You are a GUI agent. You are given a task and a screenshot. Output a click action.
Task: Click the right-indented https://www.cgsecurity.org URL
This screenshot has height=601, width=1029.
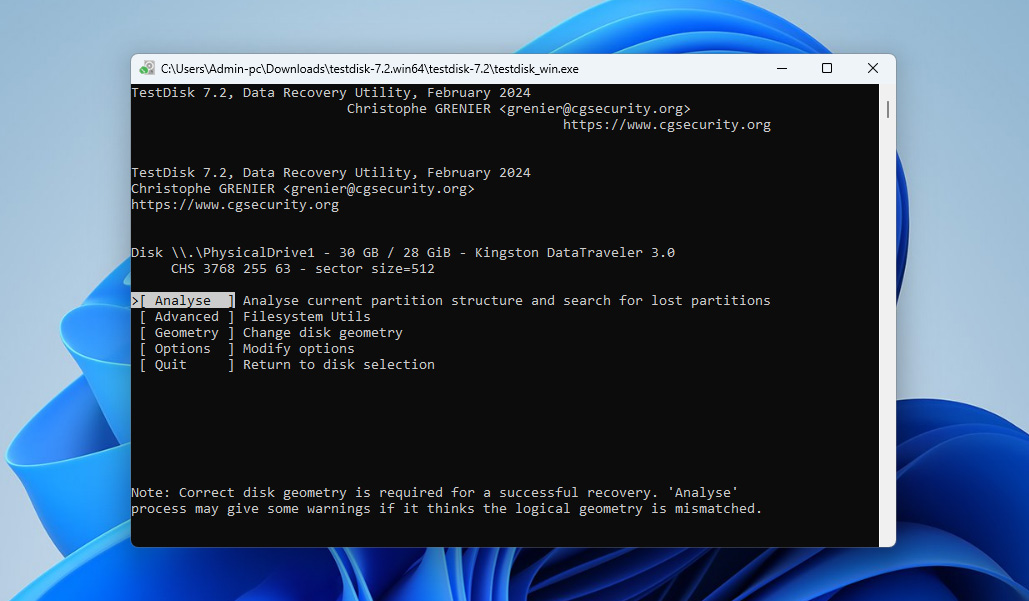tap(666, 125)
